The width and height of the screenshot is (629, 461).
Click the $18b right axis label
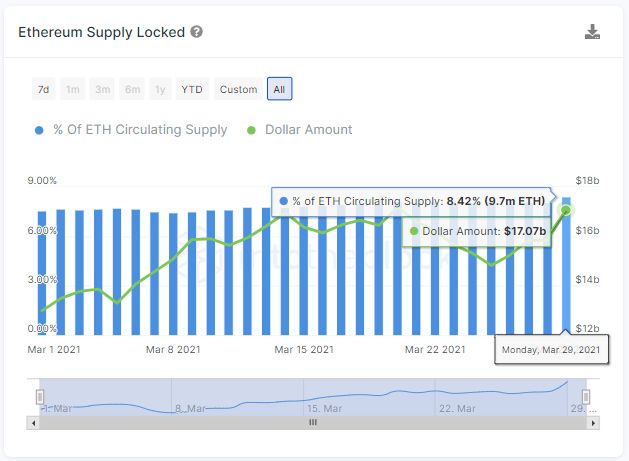click(587, 181)
